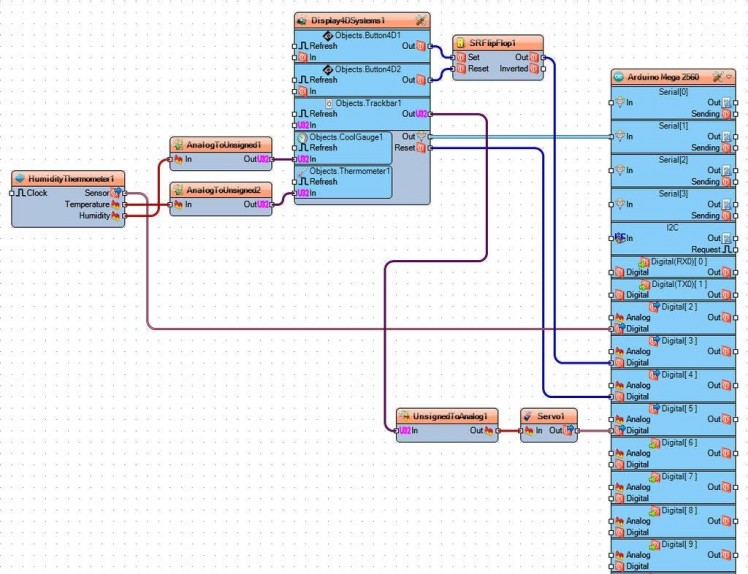Click Objects.CoolGauge1 U32 In pin
The height and width of the screenshot is (574, 748).
(303, 159)
